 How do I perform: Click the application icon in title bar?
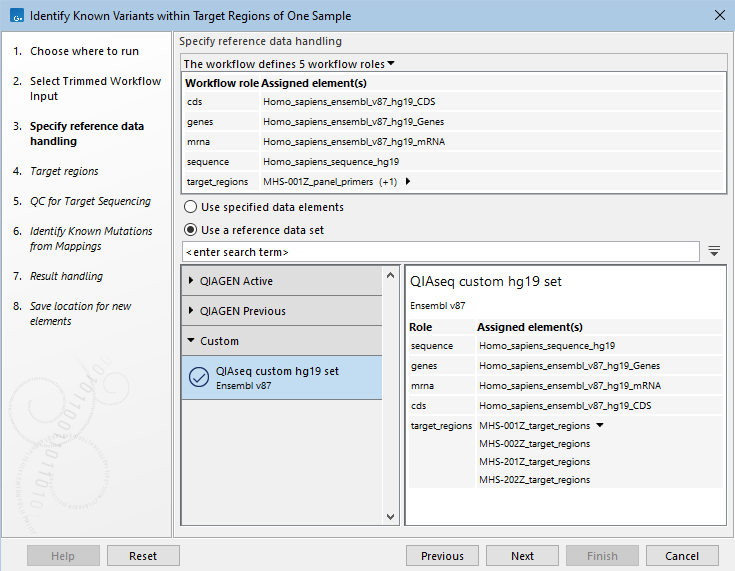pos(16,16)
